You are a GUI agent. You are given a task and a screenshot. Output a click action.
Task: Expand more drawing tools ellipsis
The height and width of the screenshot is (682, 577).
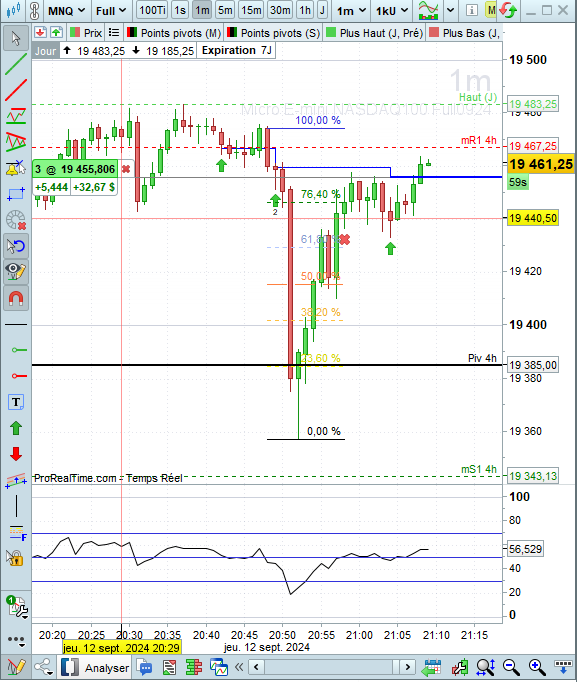pos(16,640)
